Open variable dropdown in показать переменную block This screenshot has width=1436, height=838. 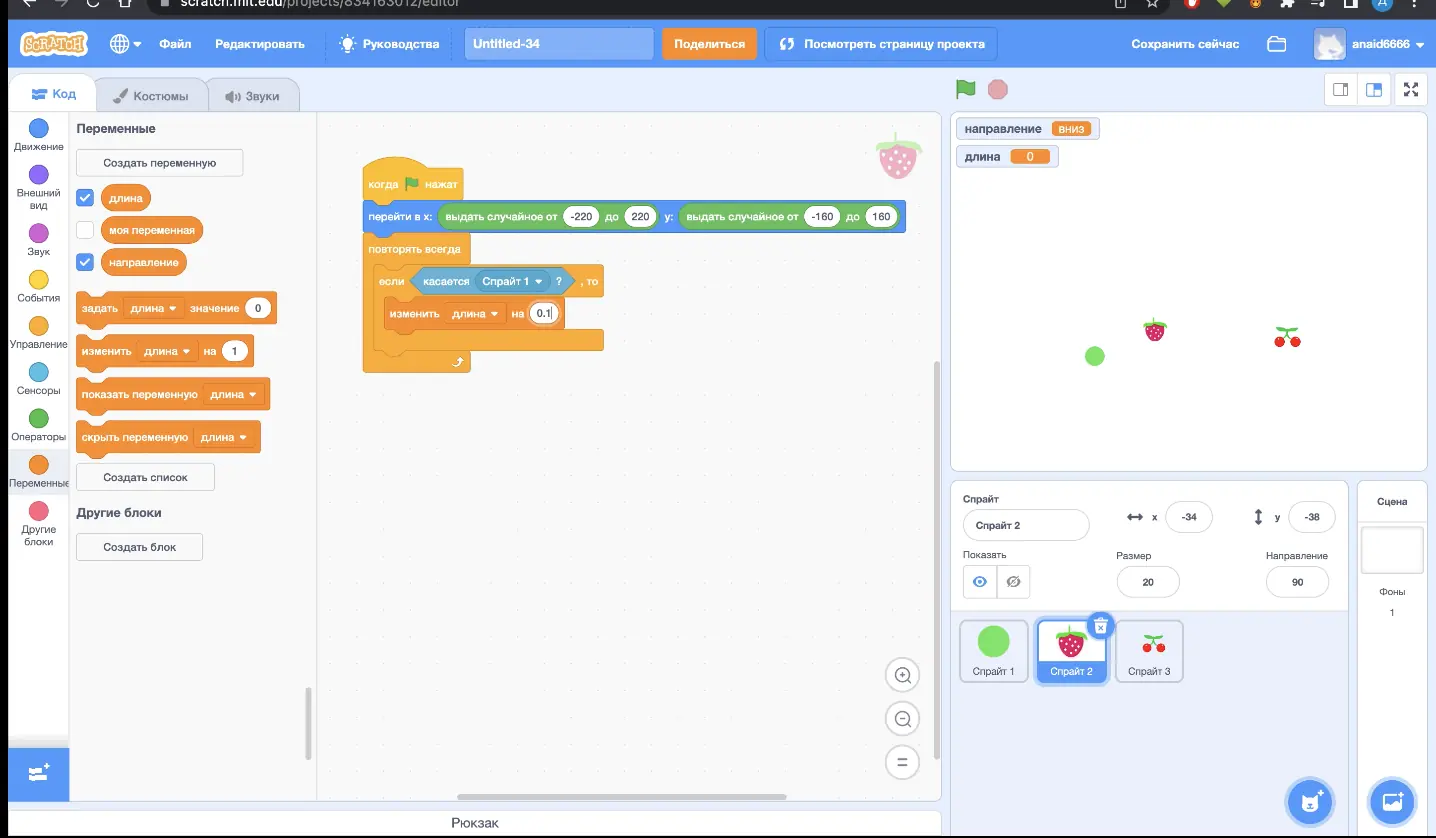[x=234, y=394]
